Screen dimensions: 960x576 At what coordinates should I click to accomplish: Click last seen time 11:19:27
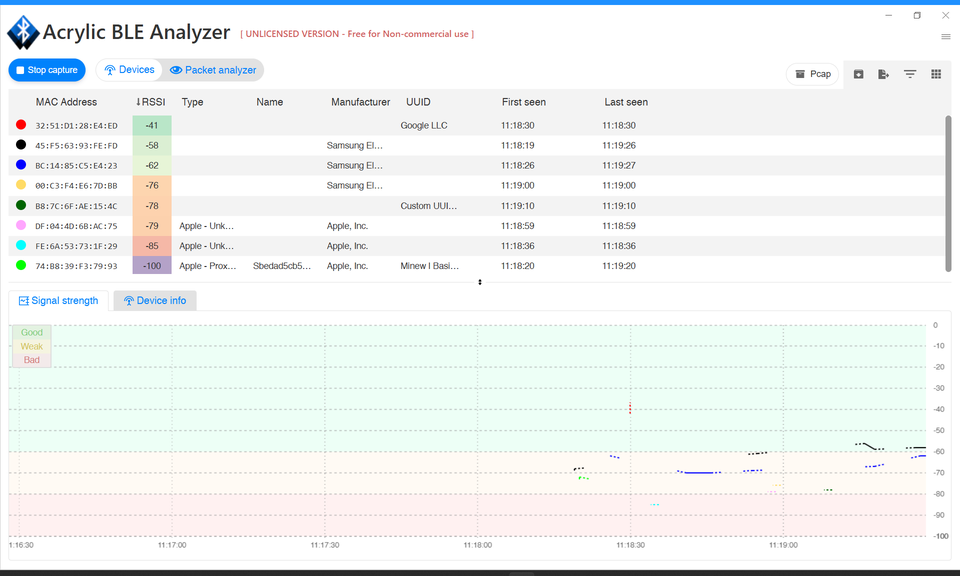pyautogui.click(x=618, y=165)
